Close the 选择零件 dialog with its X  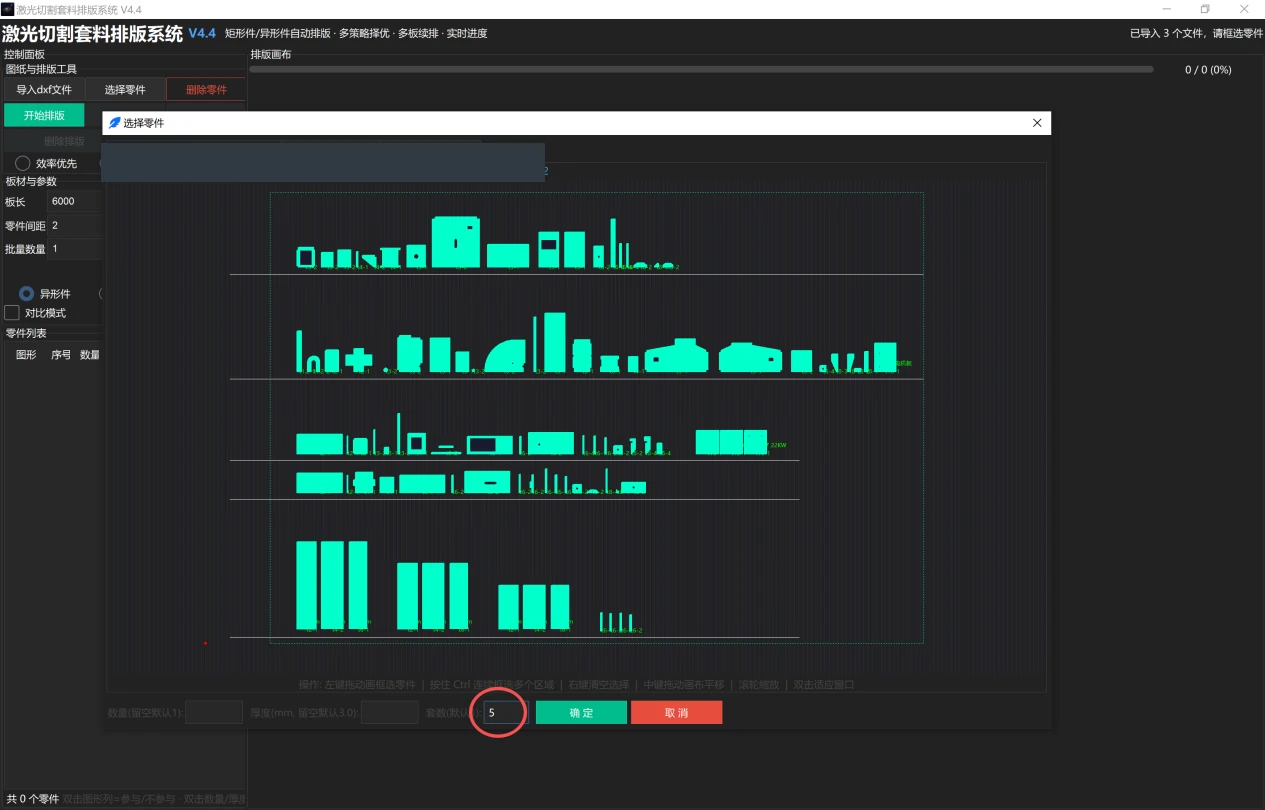[x=1037, y=123]
